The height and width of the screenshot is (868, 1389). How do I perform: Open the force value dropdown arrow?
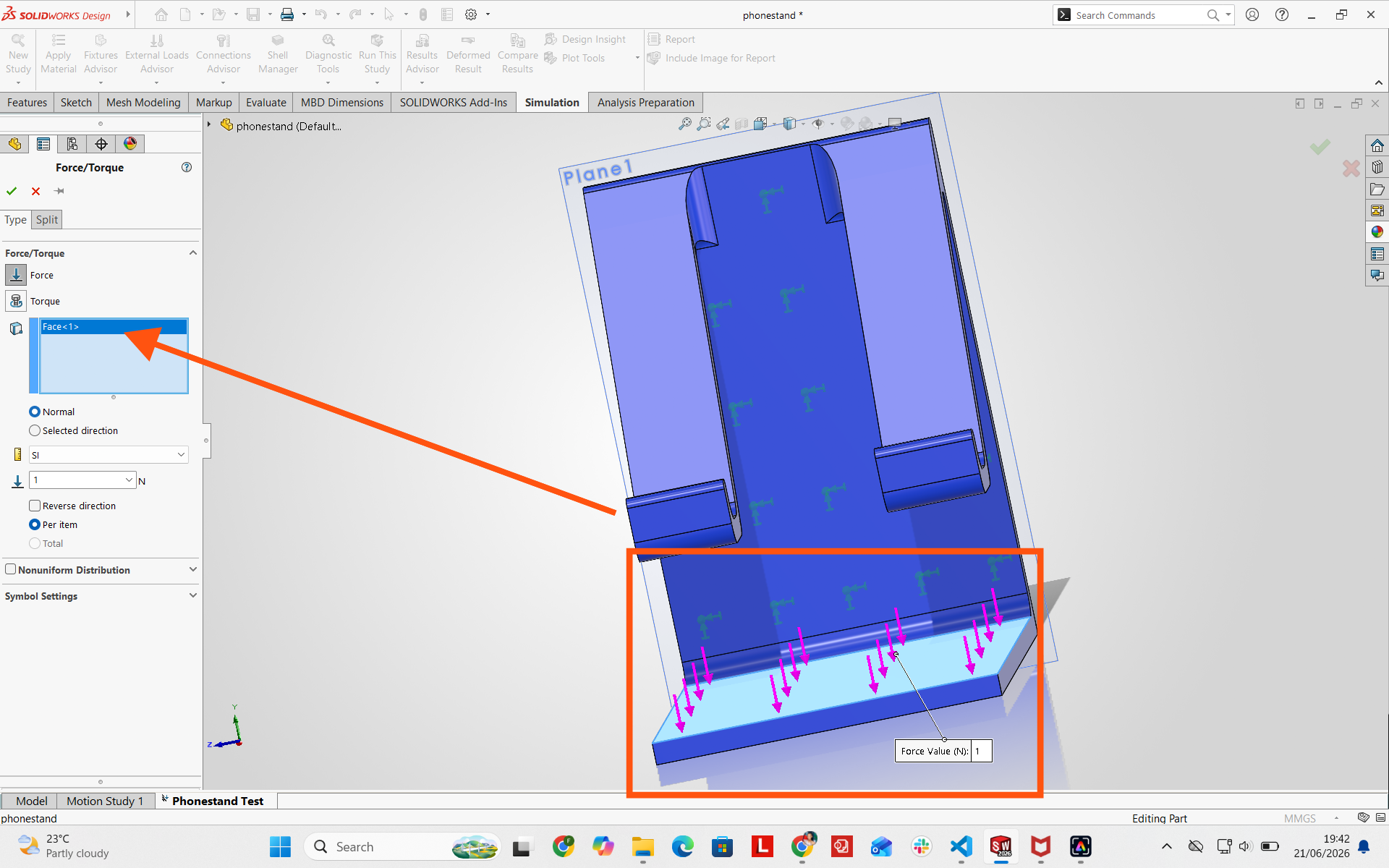129,480
